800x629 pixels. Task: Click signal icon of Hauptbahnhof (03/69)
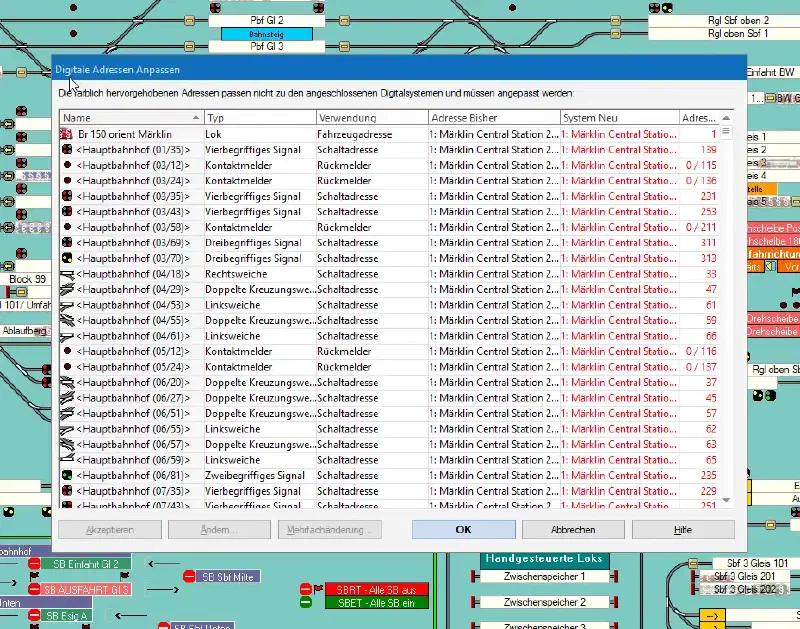(x=67, y=242)
